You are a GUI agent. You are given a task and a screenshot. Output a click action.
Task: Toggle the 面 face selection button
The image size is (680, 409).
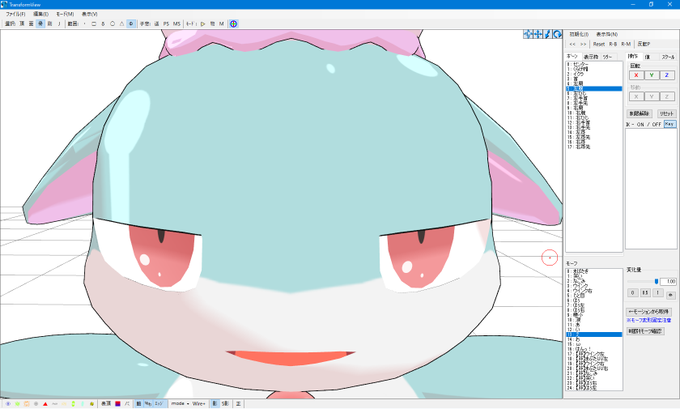point(31,24)
